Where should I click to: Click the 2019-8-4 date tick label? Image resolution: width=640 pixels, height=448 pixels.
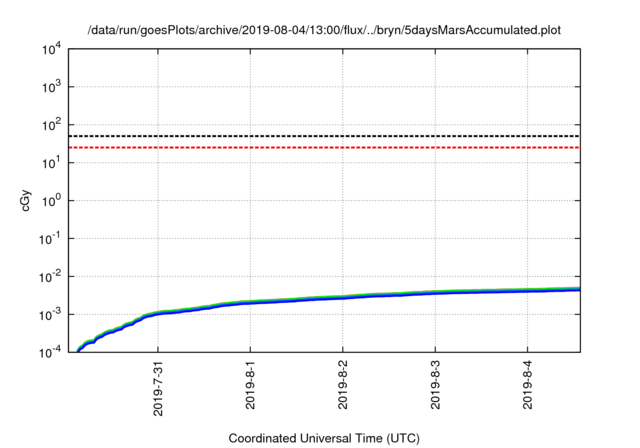click(528, 385)
